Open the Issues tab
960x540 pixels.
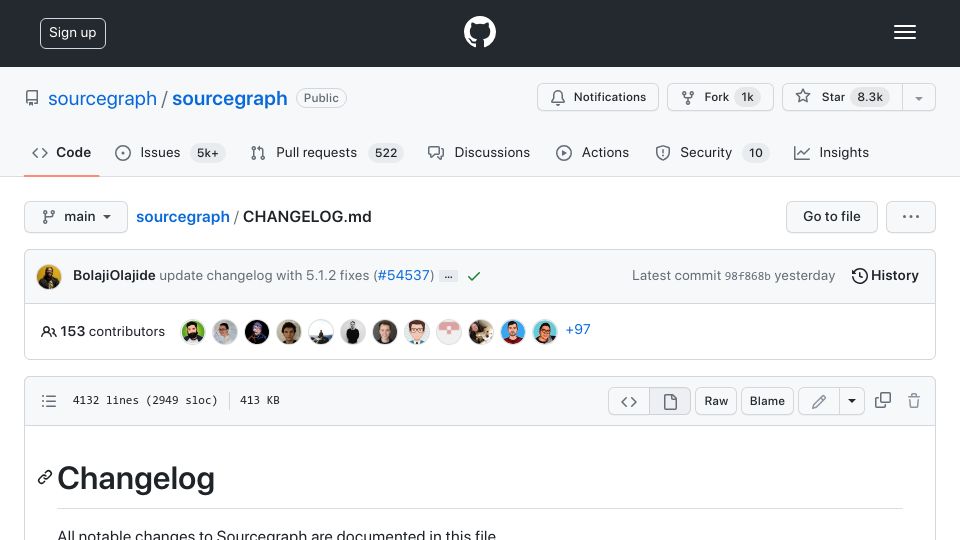(170, 152)
